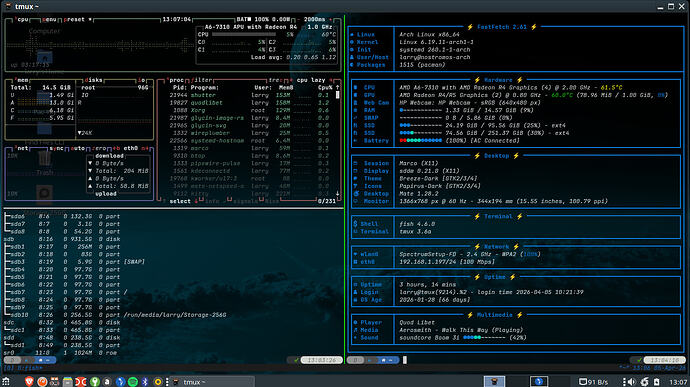This screenshot has width=690, height=387.
Task: Click eth0 interface name in net box
Action: [131, 148]
